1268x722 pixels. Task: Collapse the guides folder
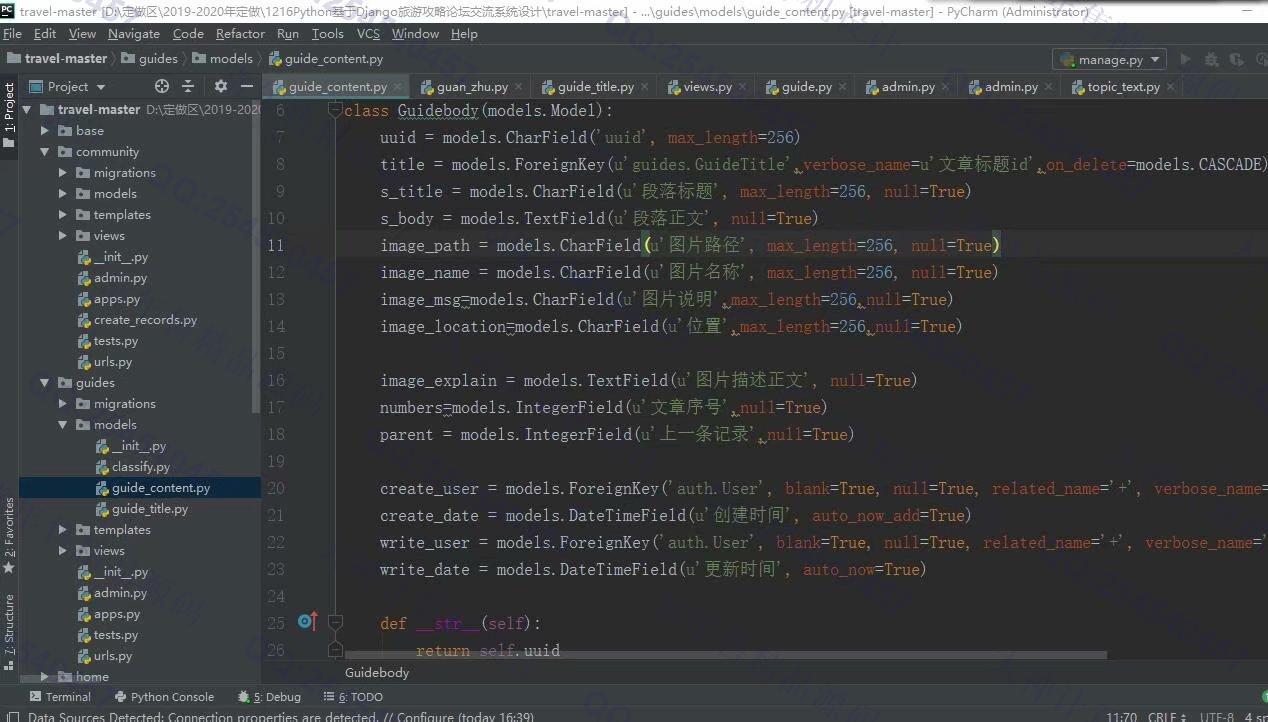tap(45, 383)
